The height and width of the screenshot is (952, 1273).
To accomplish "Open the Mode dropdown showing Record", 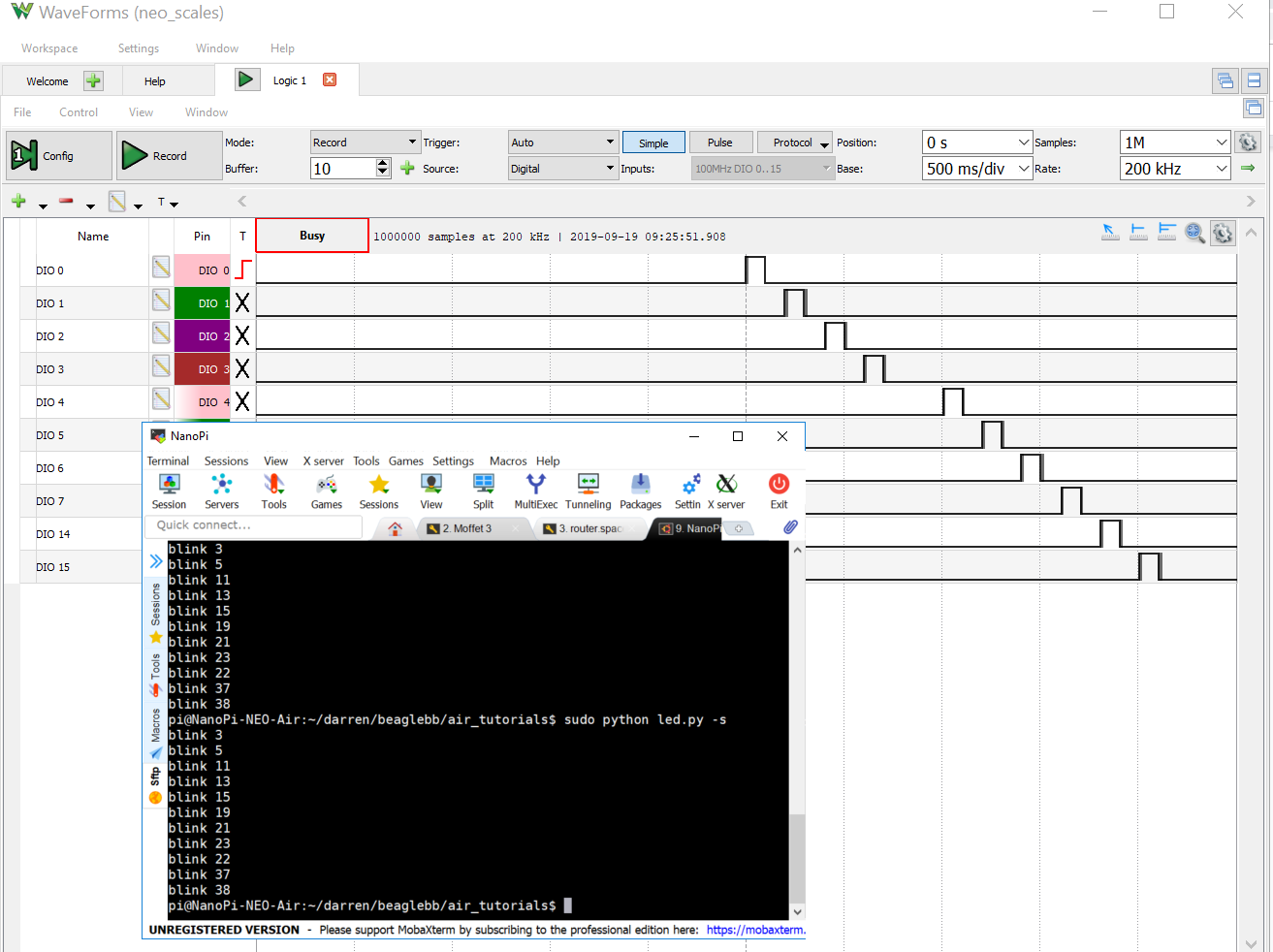I will point(365,143).
